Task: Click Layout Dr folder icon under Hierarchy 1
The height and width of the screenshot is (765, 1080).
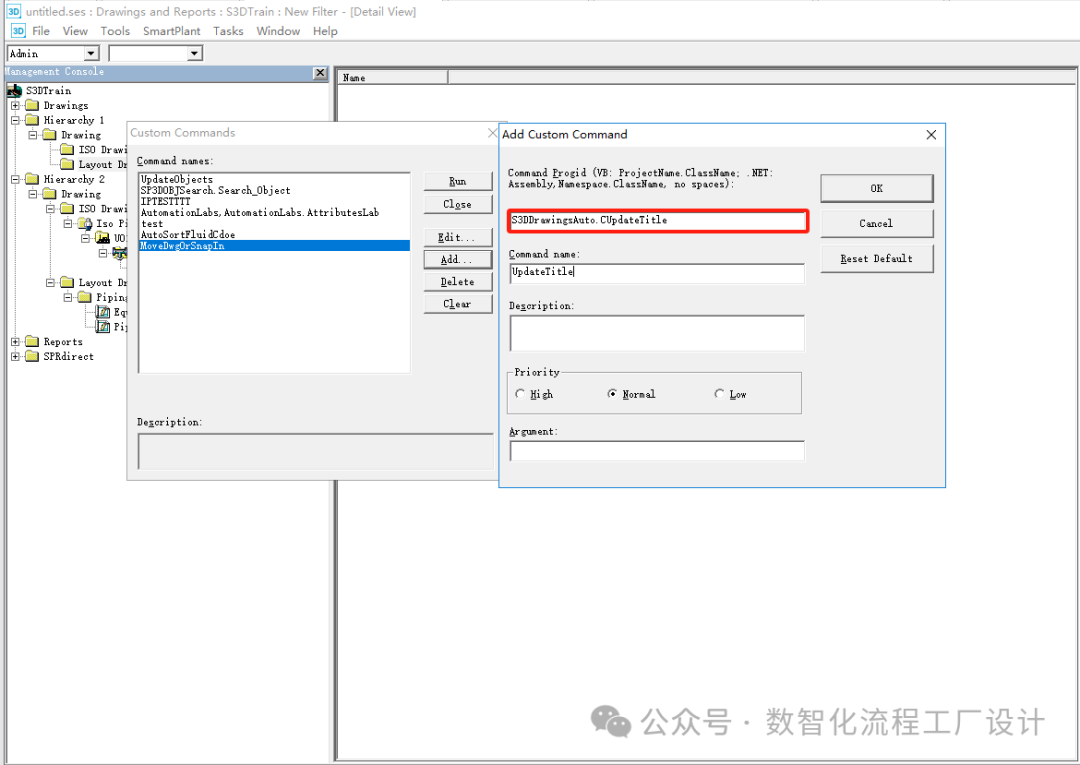Action: [x=67, y=164]
